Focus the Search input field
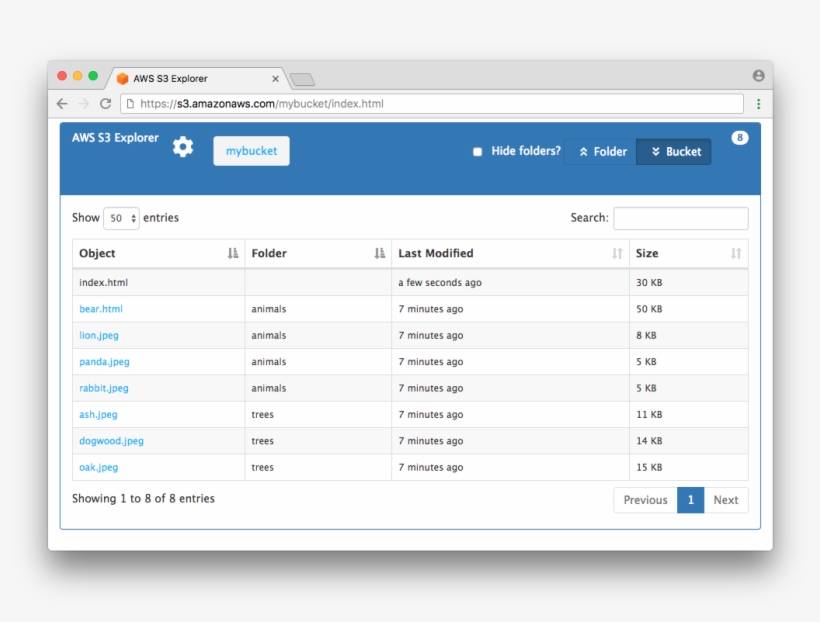The height and width of the screenshot is (622, 820). (680, 218)
